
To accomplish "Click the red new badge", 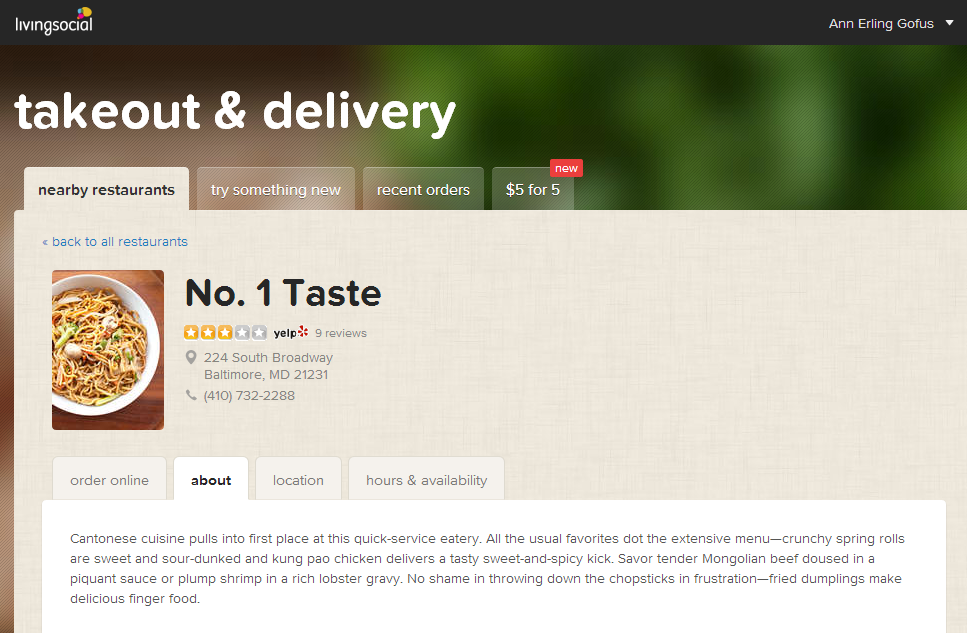I will (x=566, y=168).
